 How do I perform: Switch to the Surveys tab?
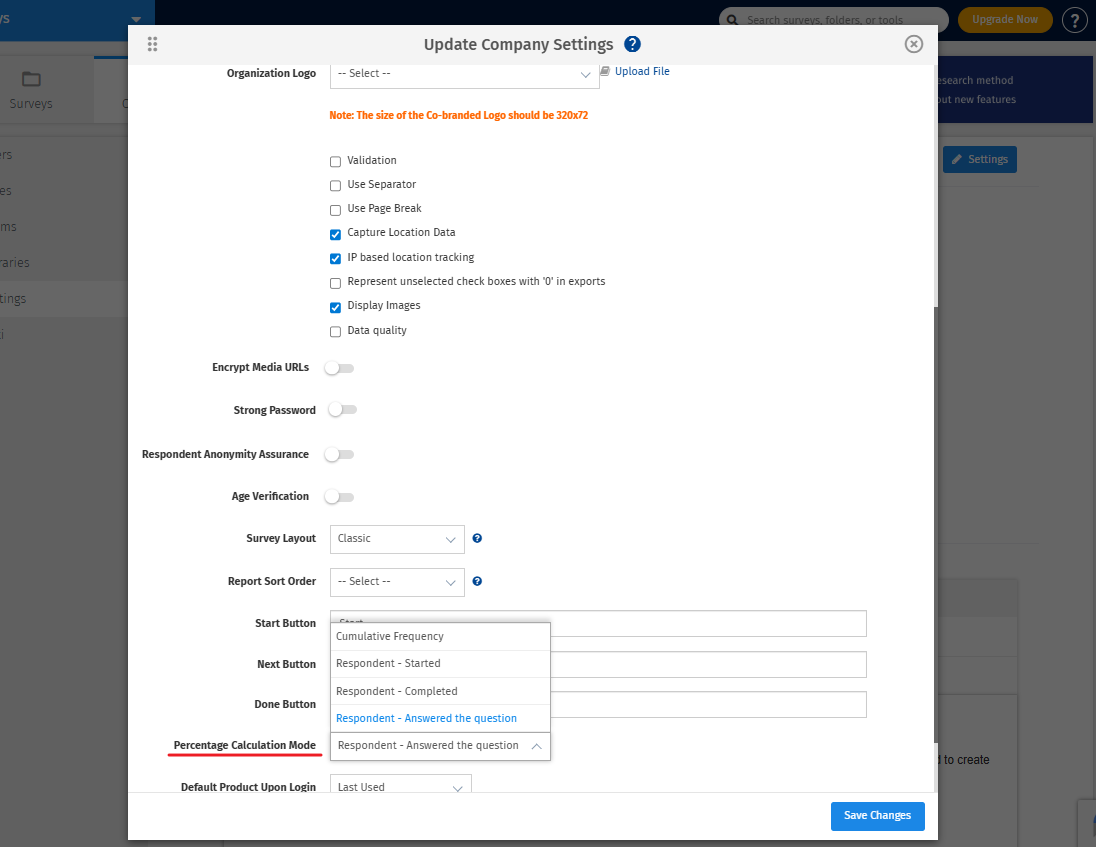pos(31,95)
